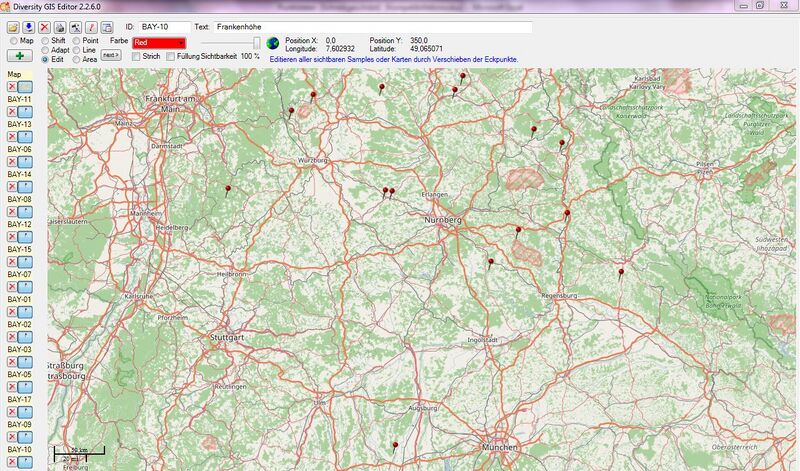Click the sidebar label BAY-10
Viewport: 800px width, 471px height.
[x=19, y=450]
